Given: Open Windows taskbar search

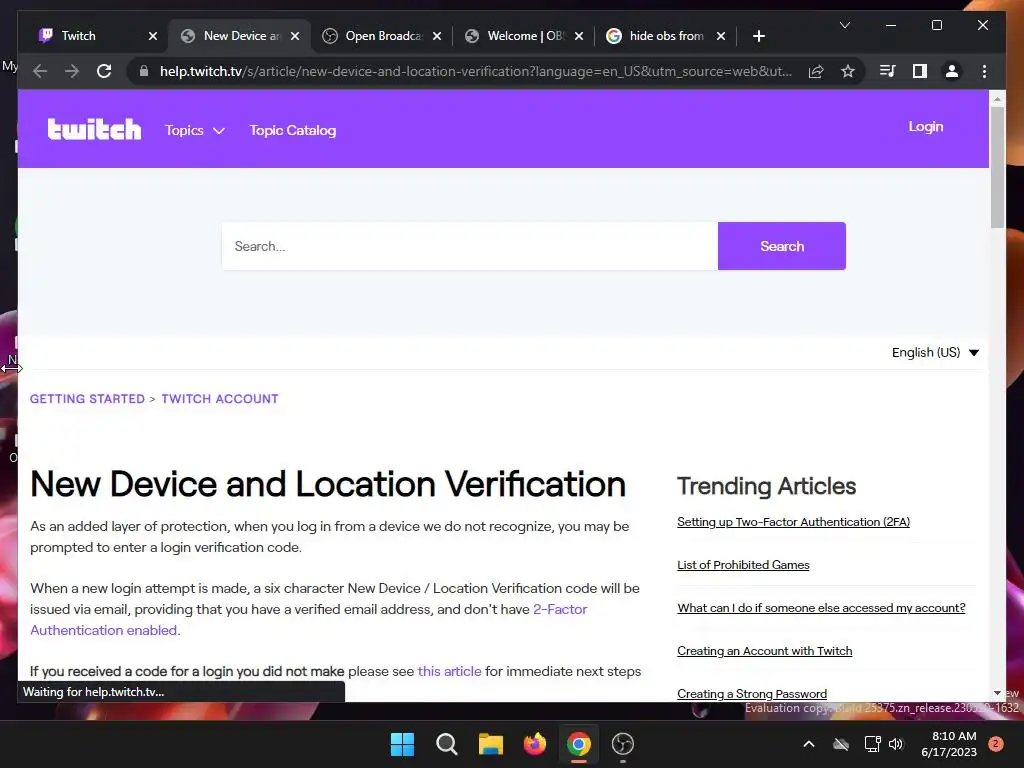Looking at the screenshot, I should 447,744.
